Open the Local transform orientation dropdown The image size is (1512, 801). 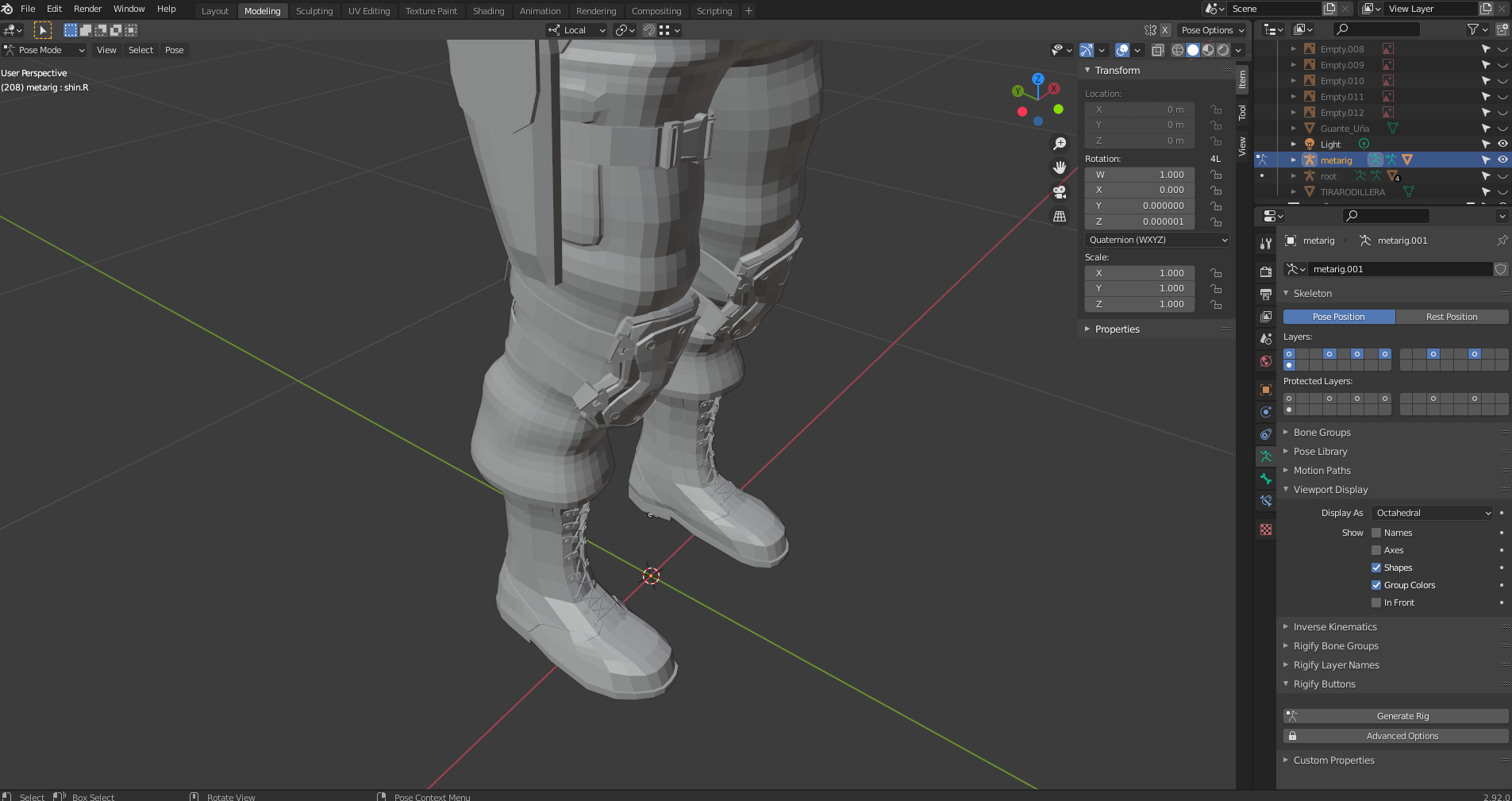[x=576, y=30]
